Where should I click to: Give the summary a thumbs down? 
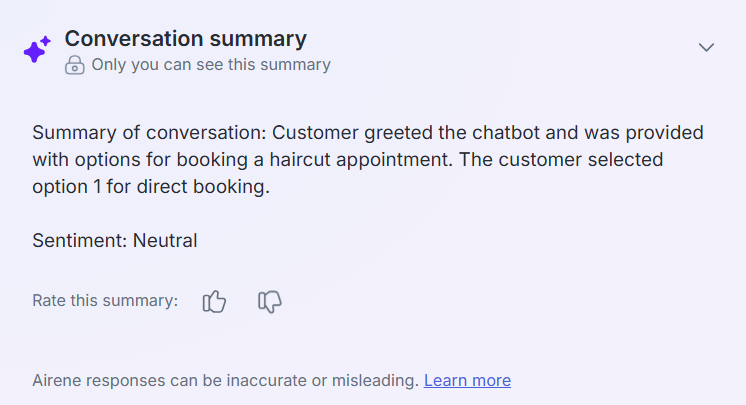click(270, 301)
